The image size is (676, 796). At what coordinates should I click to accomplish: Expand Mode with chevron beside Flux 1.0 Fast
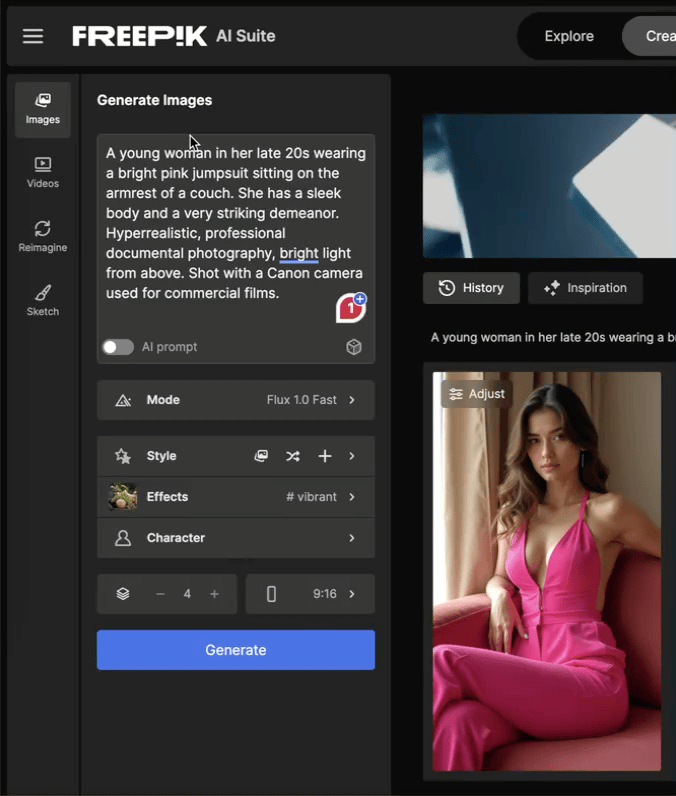click(352, 400)
